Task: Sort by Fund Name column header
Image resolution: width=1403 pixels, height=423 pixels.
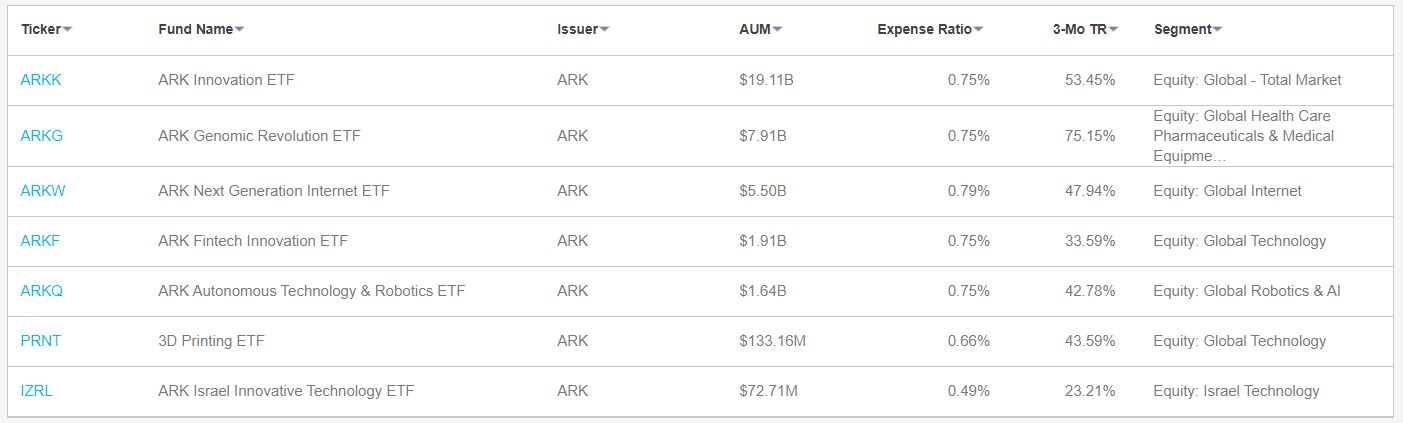Action: pyautogui.click(x=201, y=29)
